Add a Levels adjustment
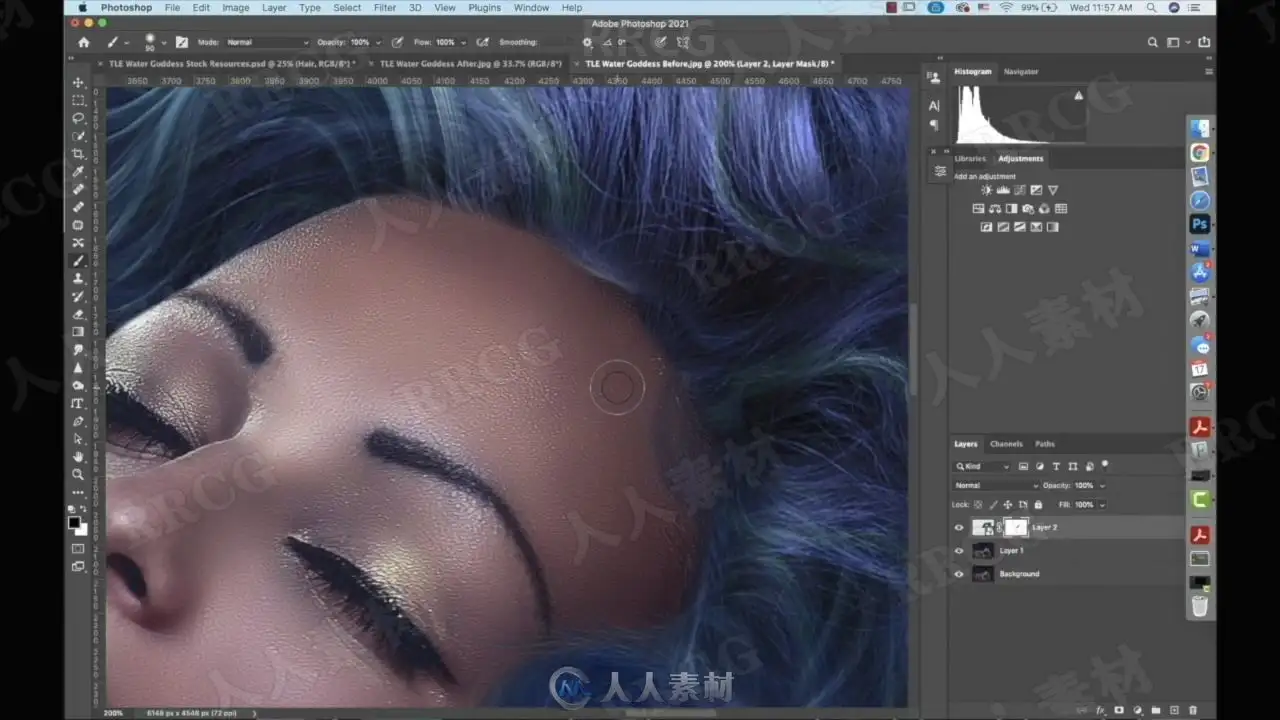 coord(1003,190)
